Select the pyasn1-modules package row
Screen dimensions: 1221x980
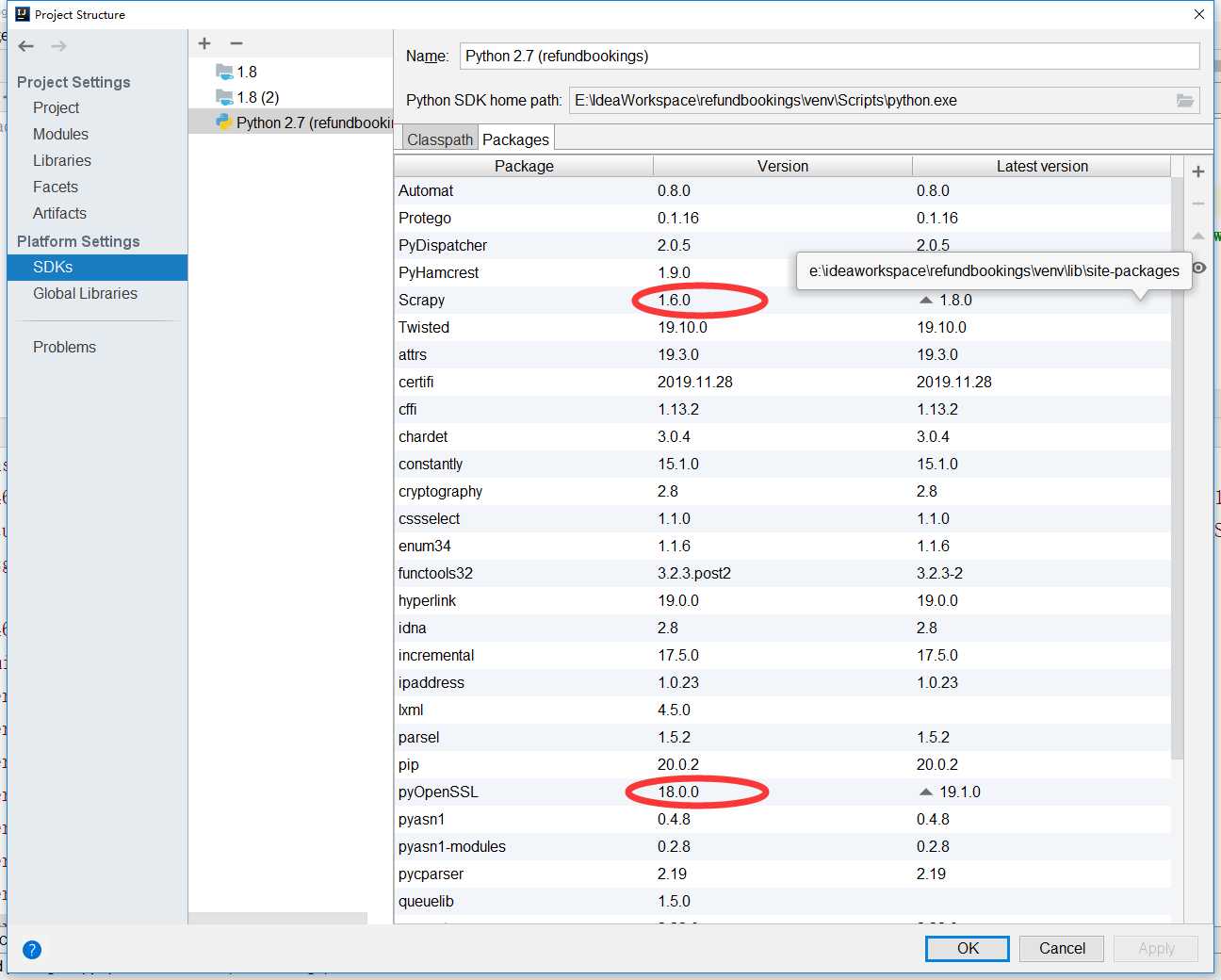click(783, 846)
